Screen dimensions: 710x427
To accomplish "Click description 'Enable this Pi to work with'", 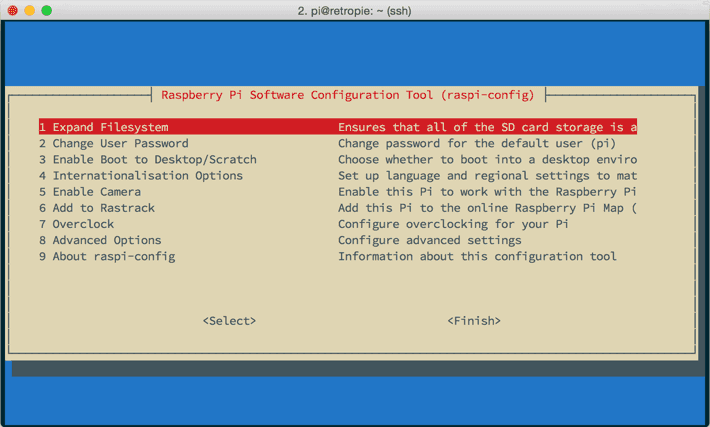I will pyautogui.click(x=430, y=192).
